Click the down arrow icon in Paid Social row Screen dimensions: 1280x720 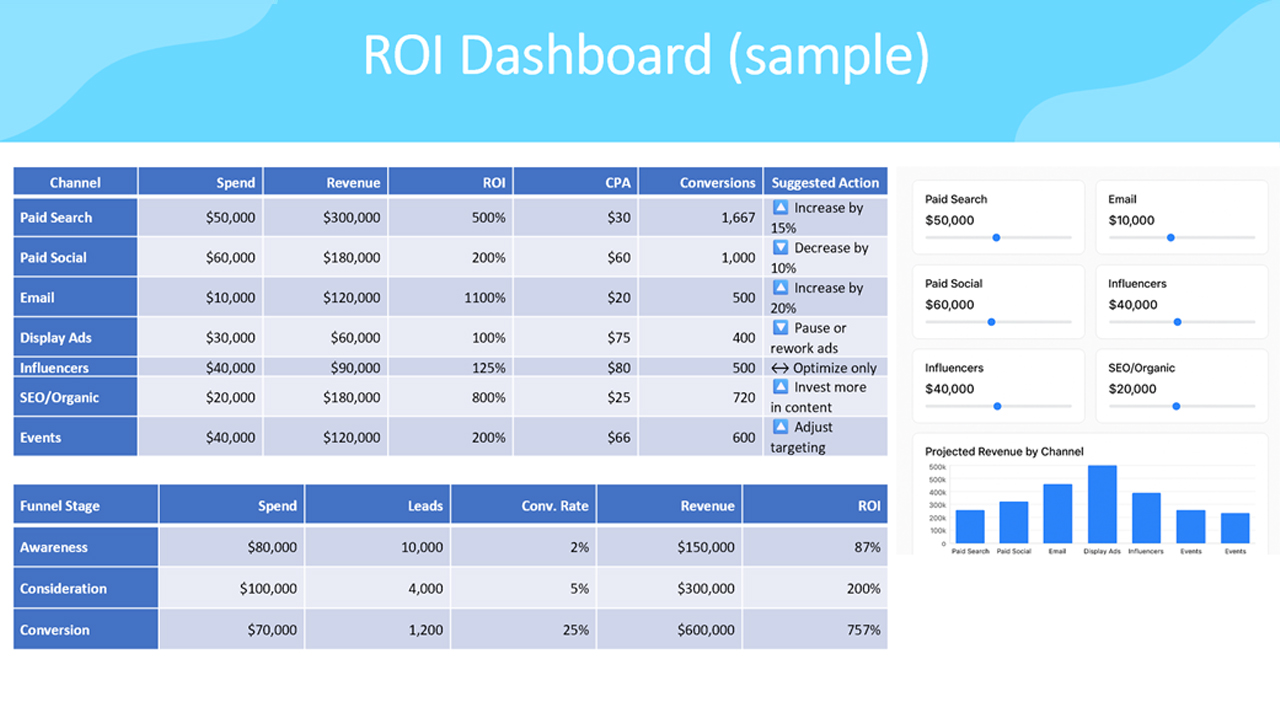(781, 248)
